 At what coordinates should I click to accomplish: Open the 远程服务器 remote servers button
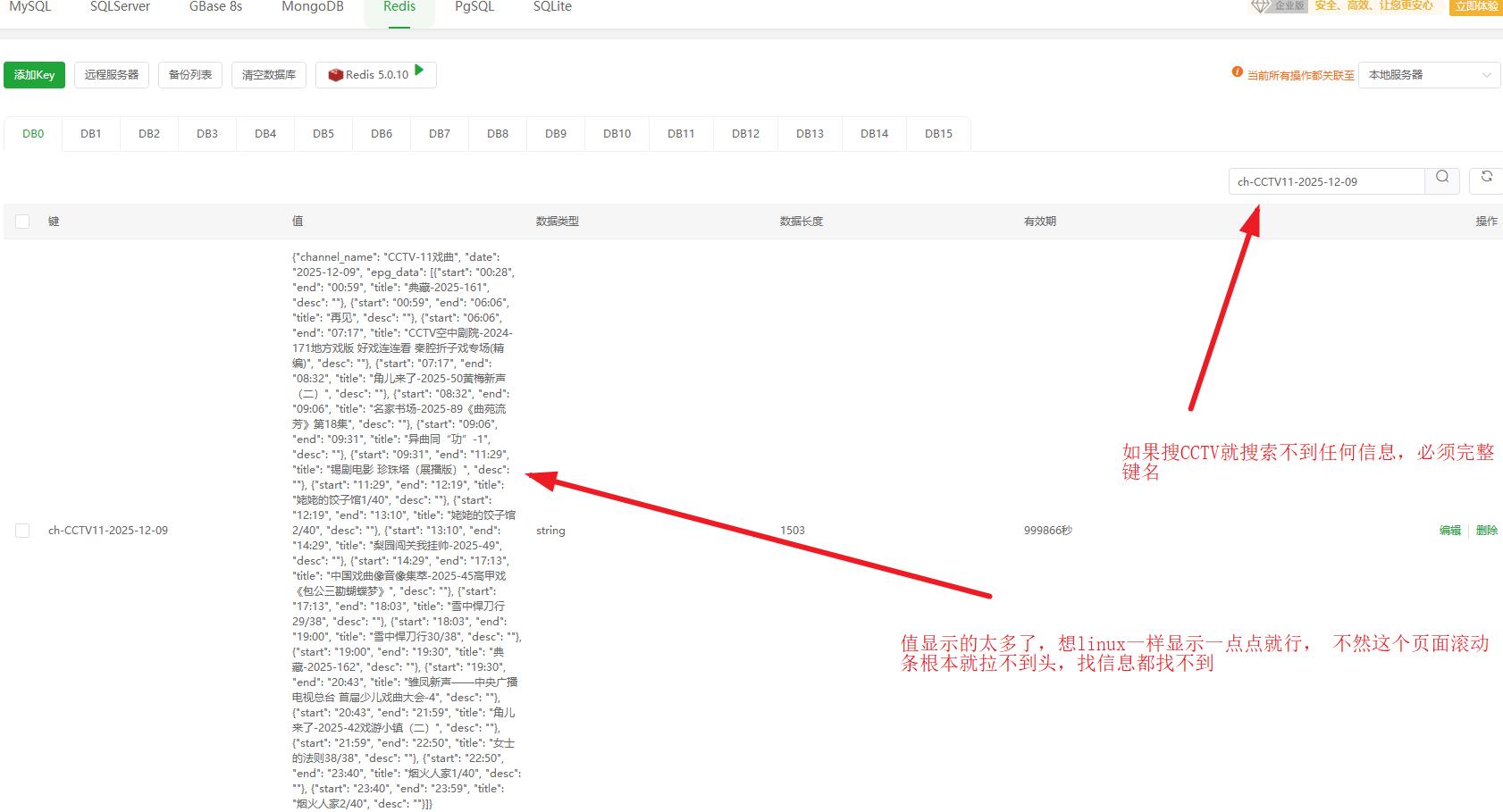[112, 75]
